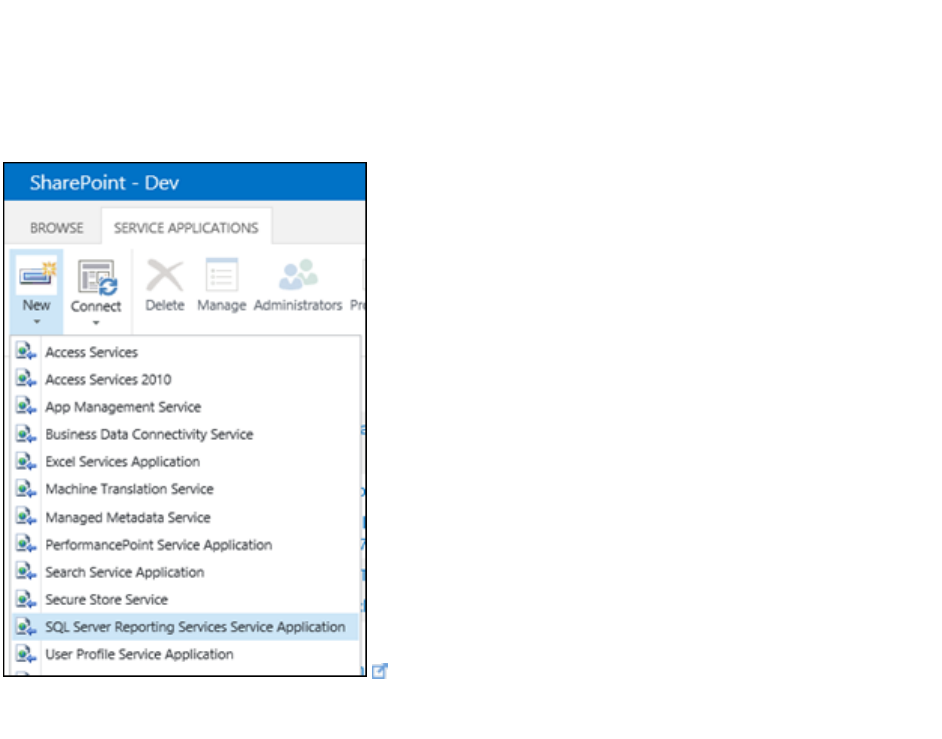
Task: Click the Connect ribbon icon
Action: pyautogui.click(x=97, y=277)
